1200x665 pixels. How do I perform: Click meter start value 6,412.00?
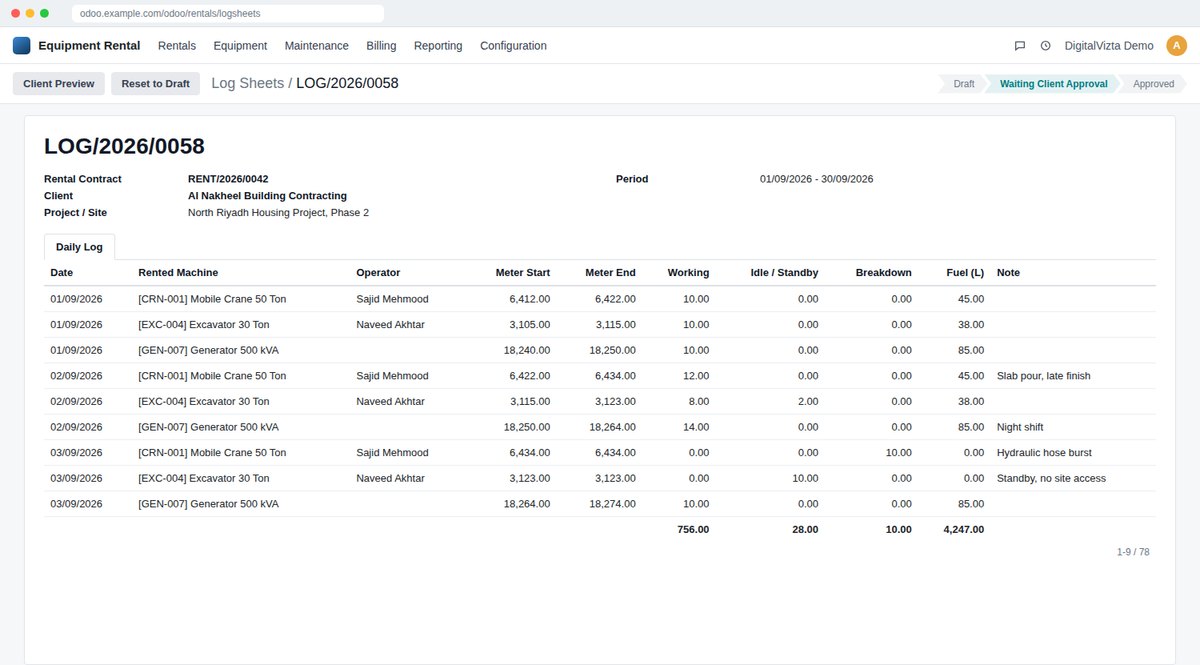coord(530,299)
